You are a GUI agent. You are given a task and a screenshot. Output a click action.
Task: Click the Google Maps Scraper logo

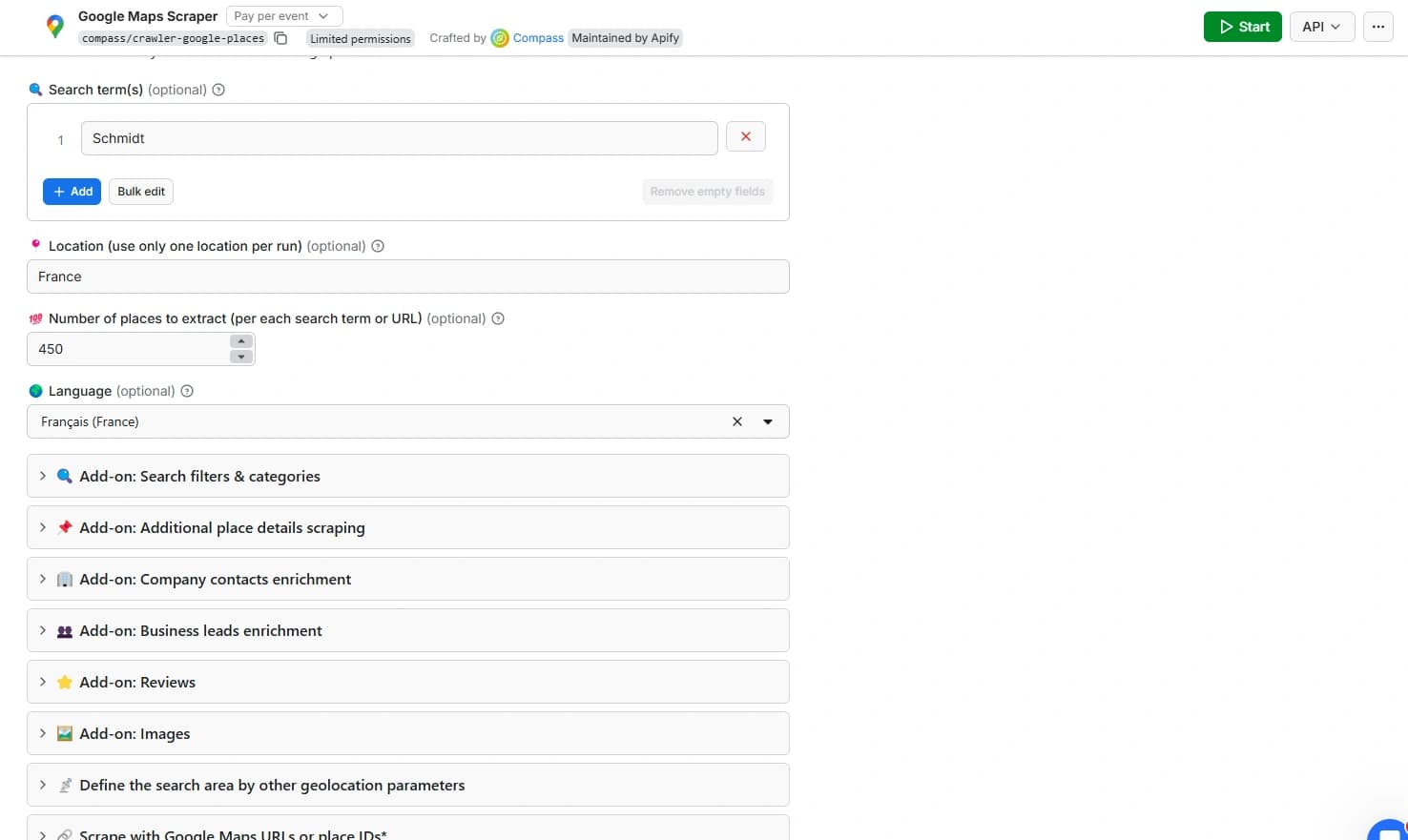[x=54, y=26]
